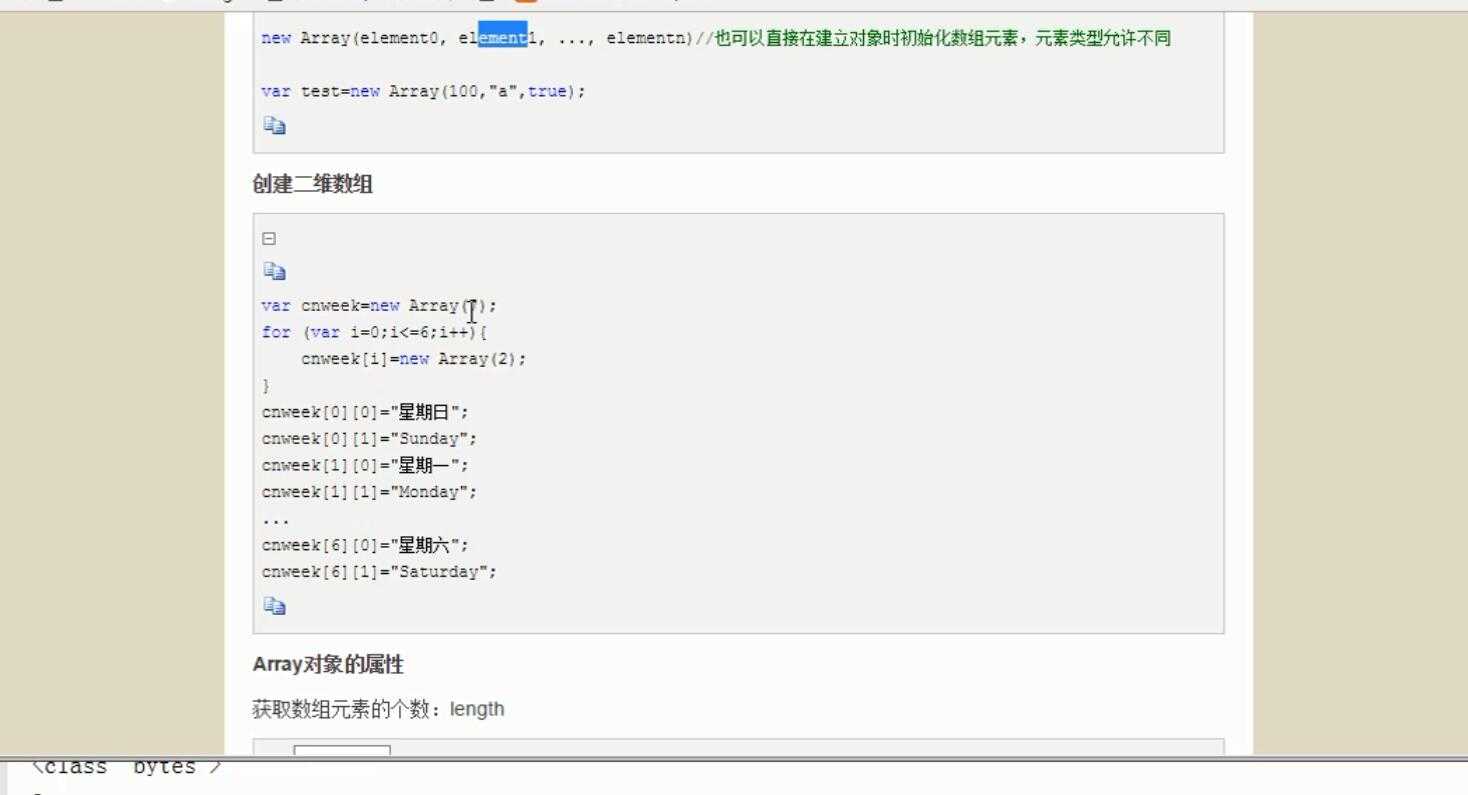This screenshot has width=1468, height=795.
Task: Click the line cnweek[6][1]="Saturday";
Action: click(379, 572)
